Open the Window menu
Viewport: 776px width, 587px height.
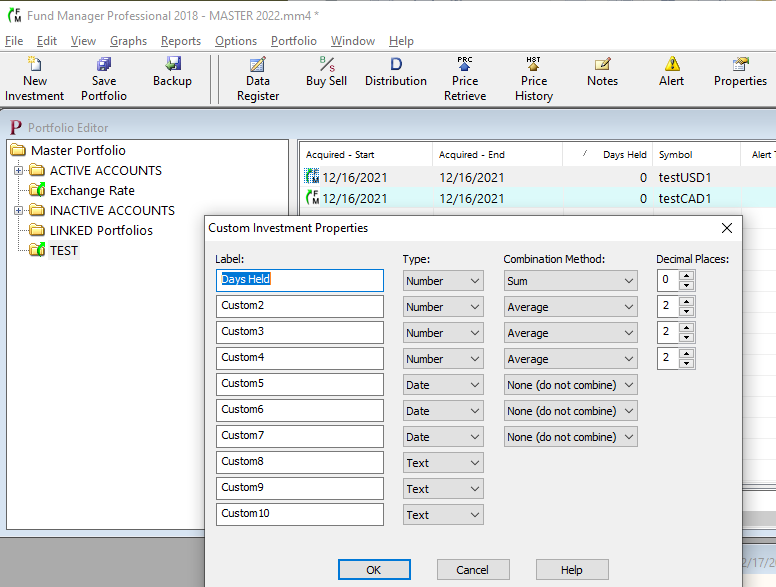pyautogui.click(x=353, y=41)
